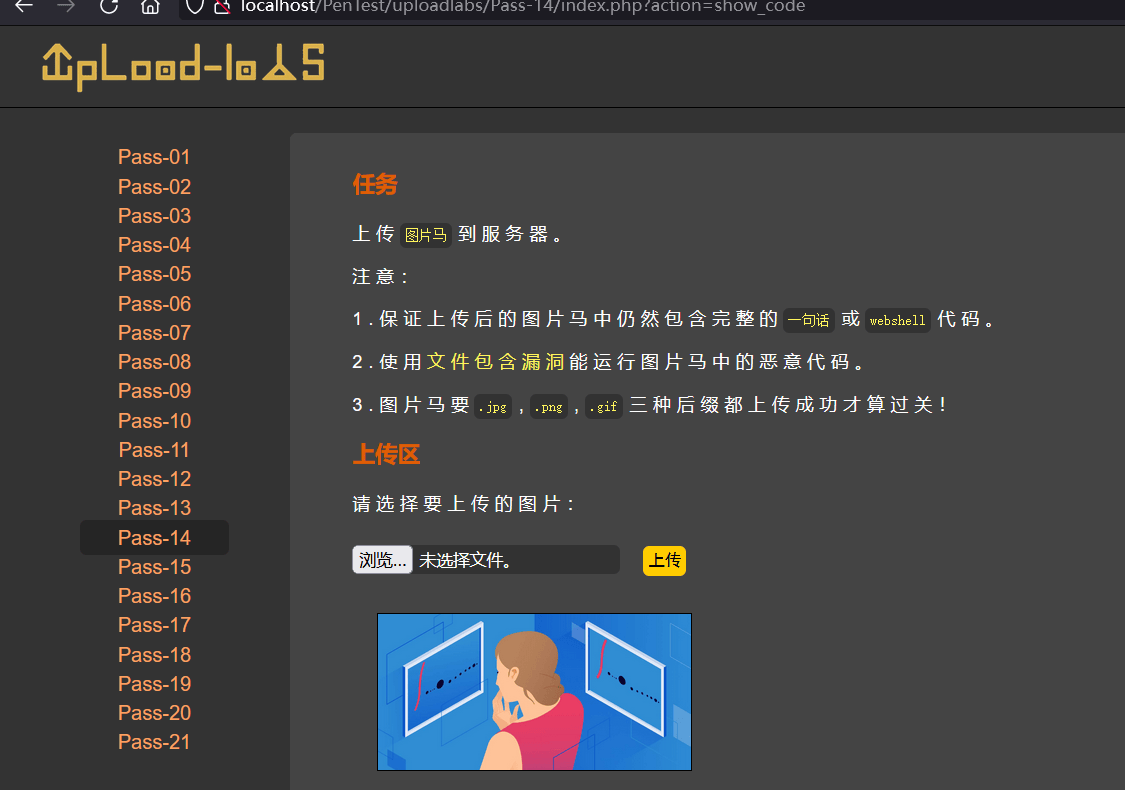Click the shield tracking protection icon

(x=194, y=6)
